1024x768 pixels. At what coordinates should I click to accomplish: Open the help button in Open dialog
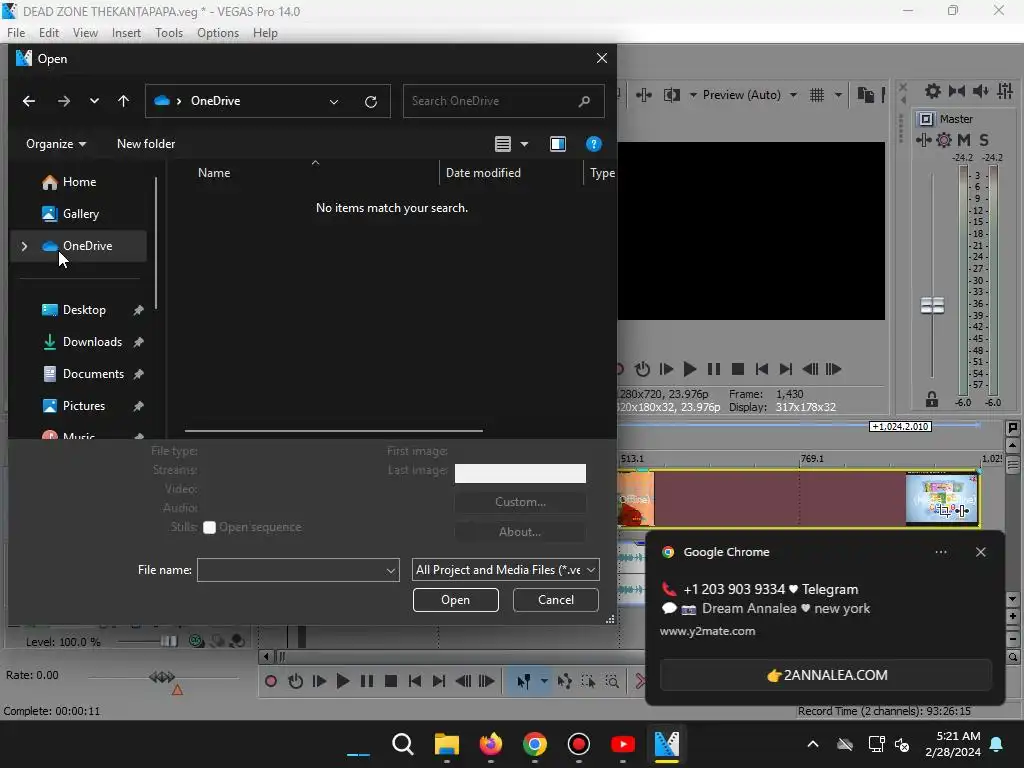click(594, 144)
